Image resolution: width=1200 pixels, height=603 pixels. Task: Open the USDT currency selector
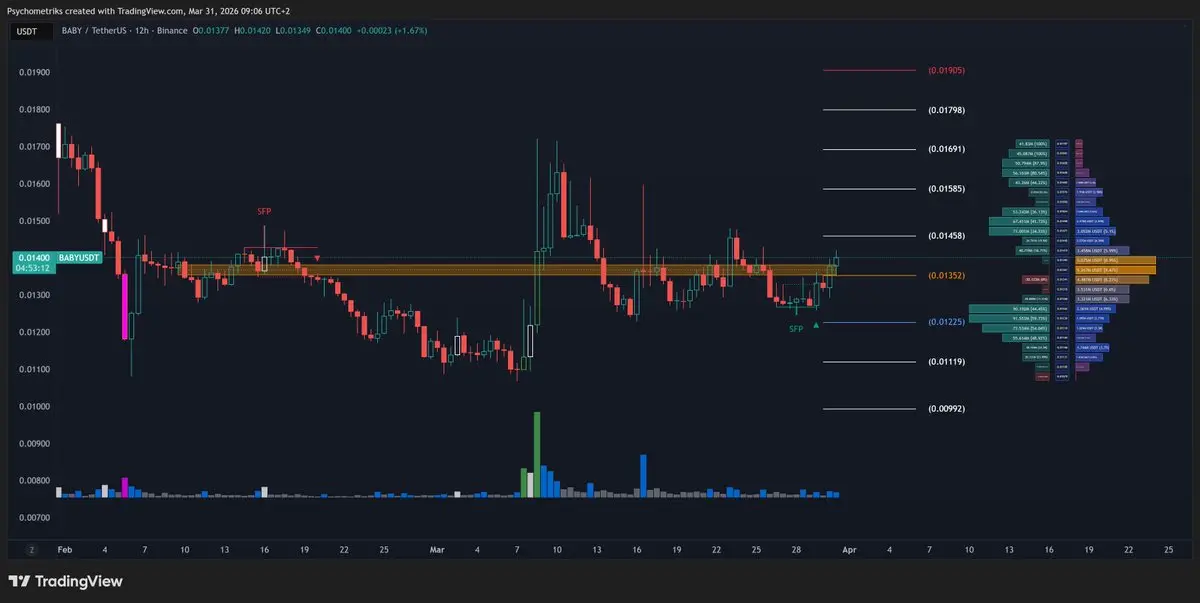tap(26, 31)
